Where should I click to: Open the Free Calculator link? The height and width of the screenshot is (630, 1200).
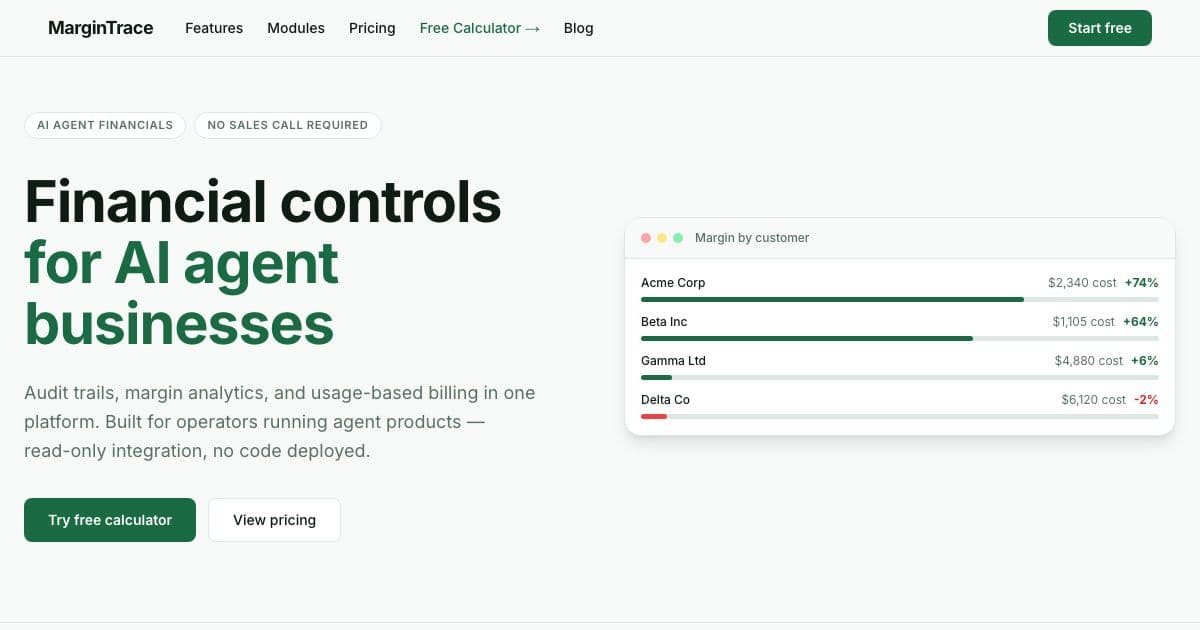click(480, 28)
